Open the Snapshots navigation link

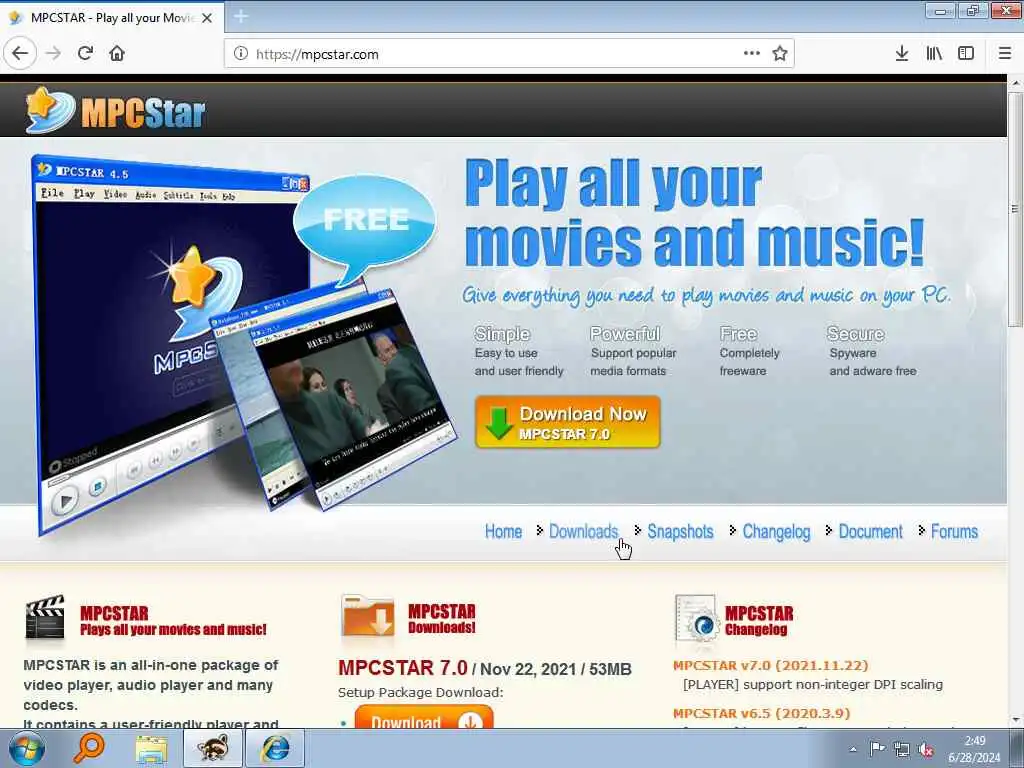point(680,532)
